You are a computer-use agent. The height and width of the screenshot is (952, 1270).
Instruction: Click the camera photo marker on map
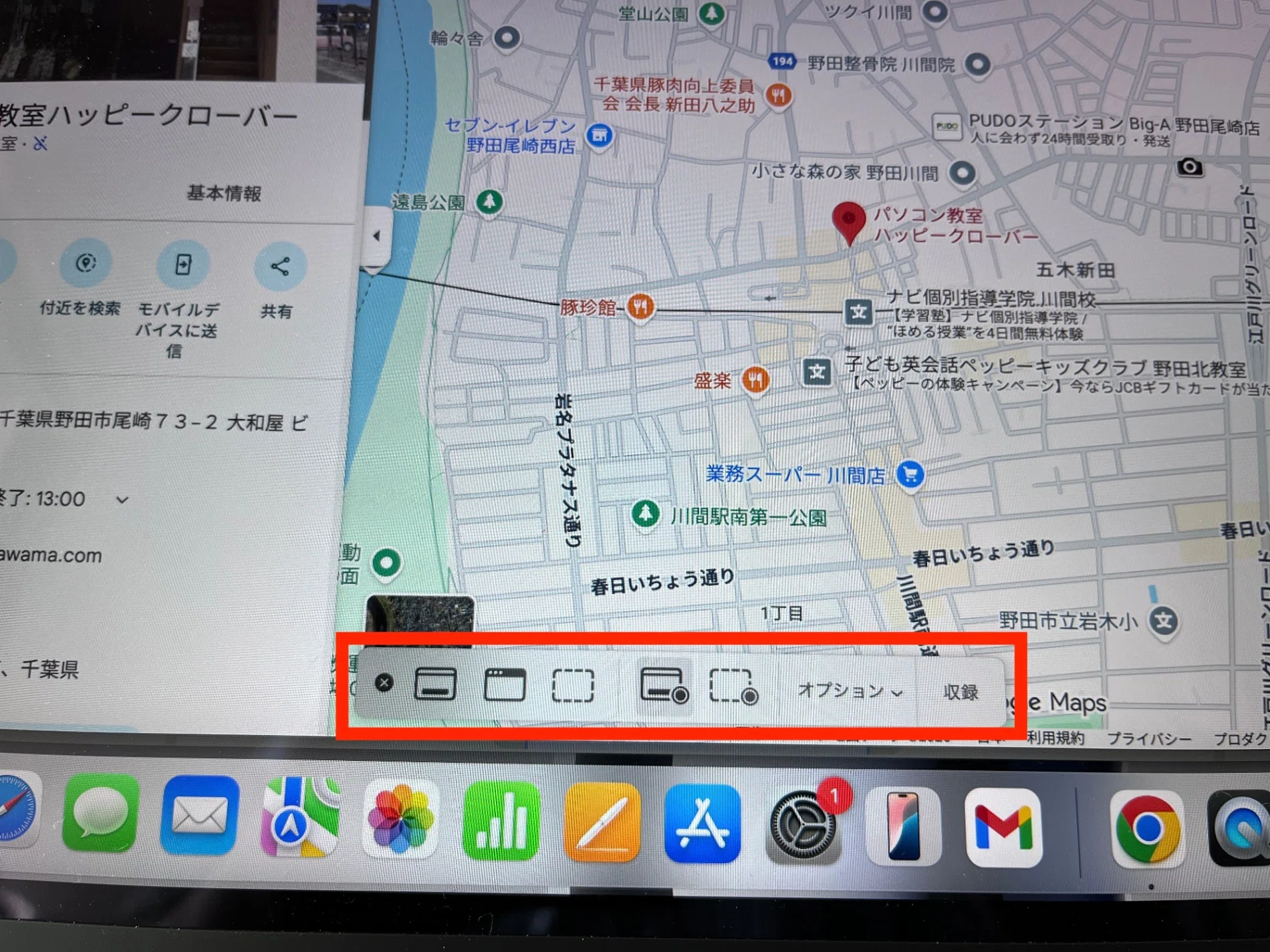[x=1189, y=166]
